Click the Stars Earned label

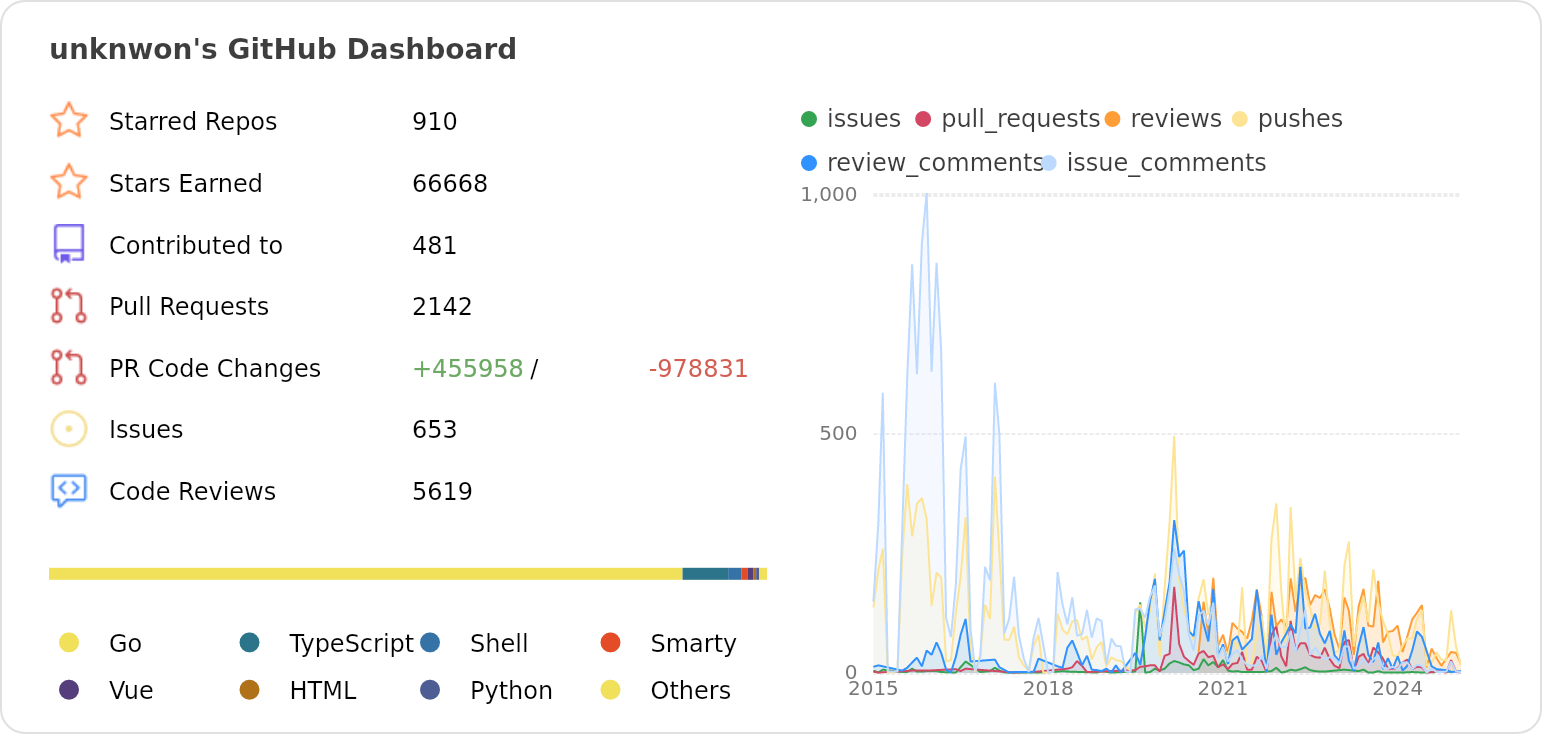point(186,184)
